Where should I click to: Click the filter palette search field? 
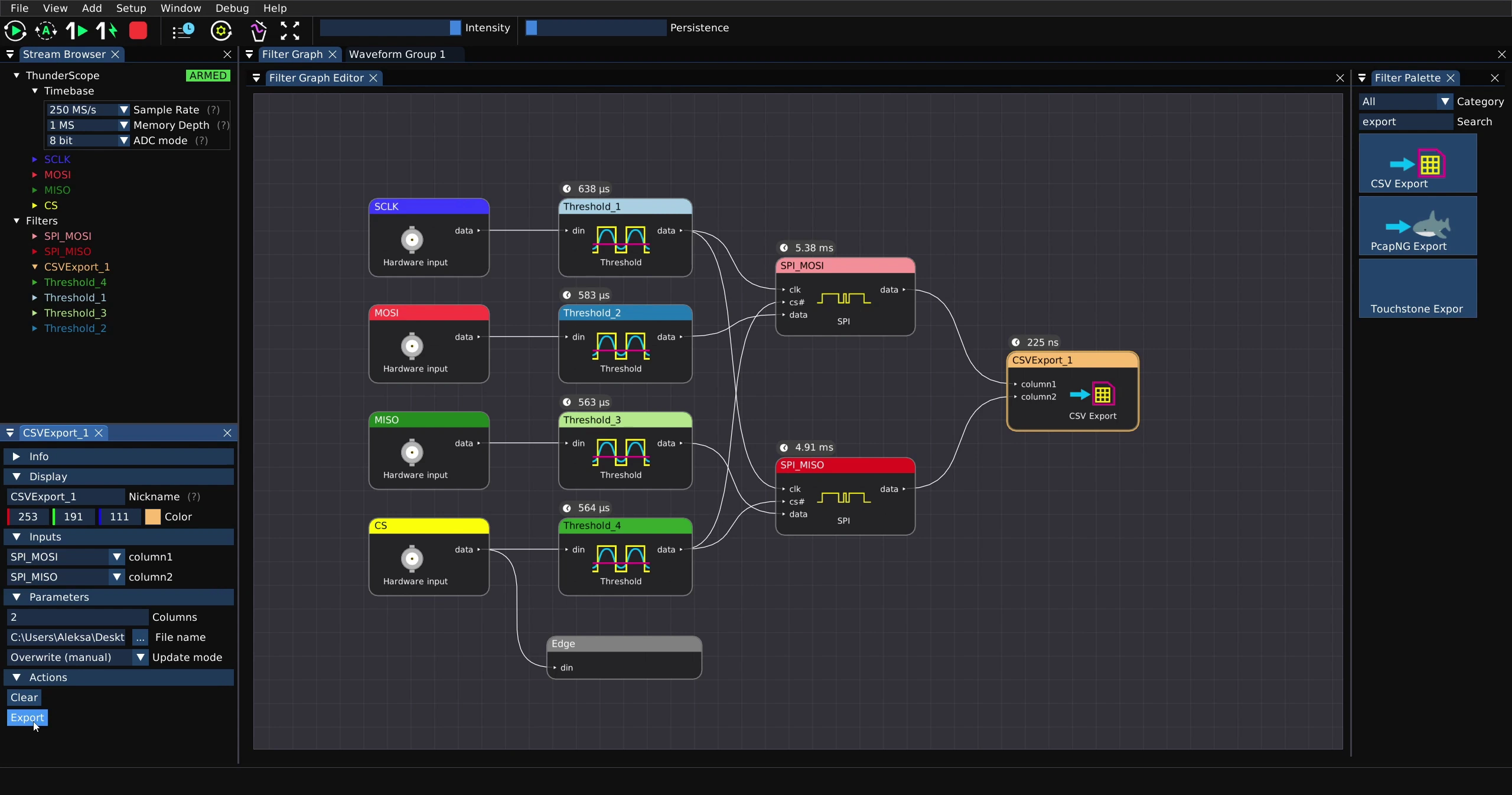click(1406, 122)
